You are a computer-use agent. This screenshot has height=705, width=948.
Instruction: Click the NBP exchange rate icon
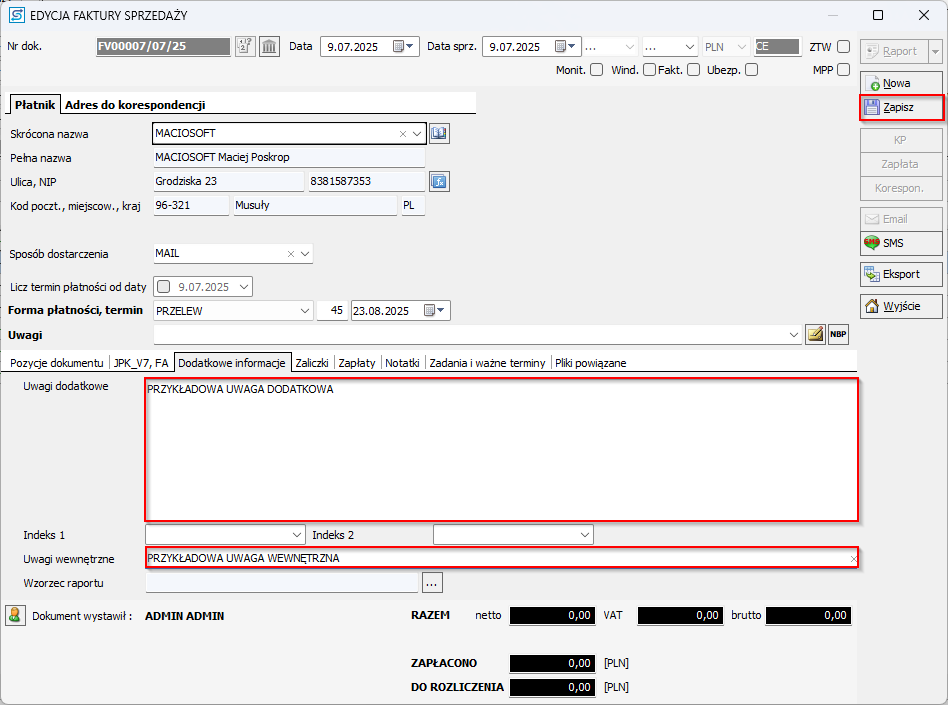point(838,335)
